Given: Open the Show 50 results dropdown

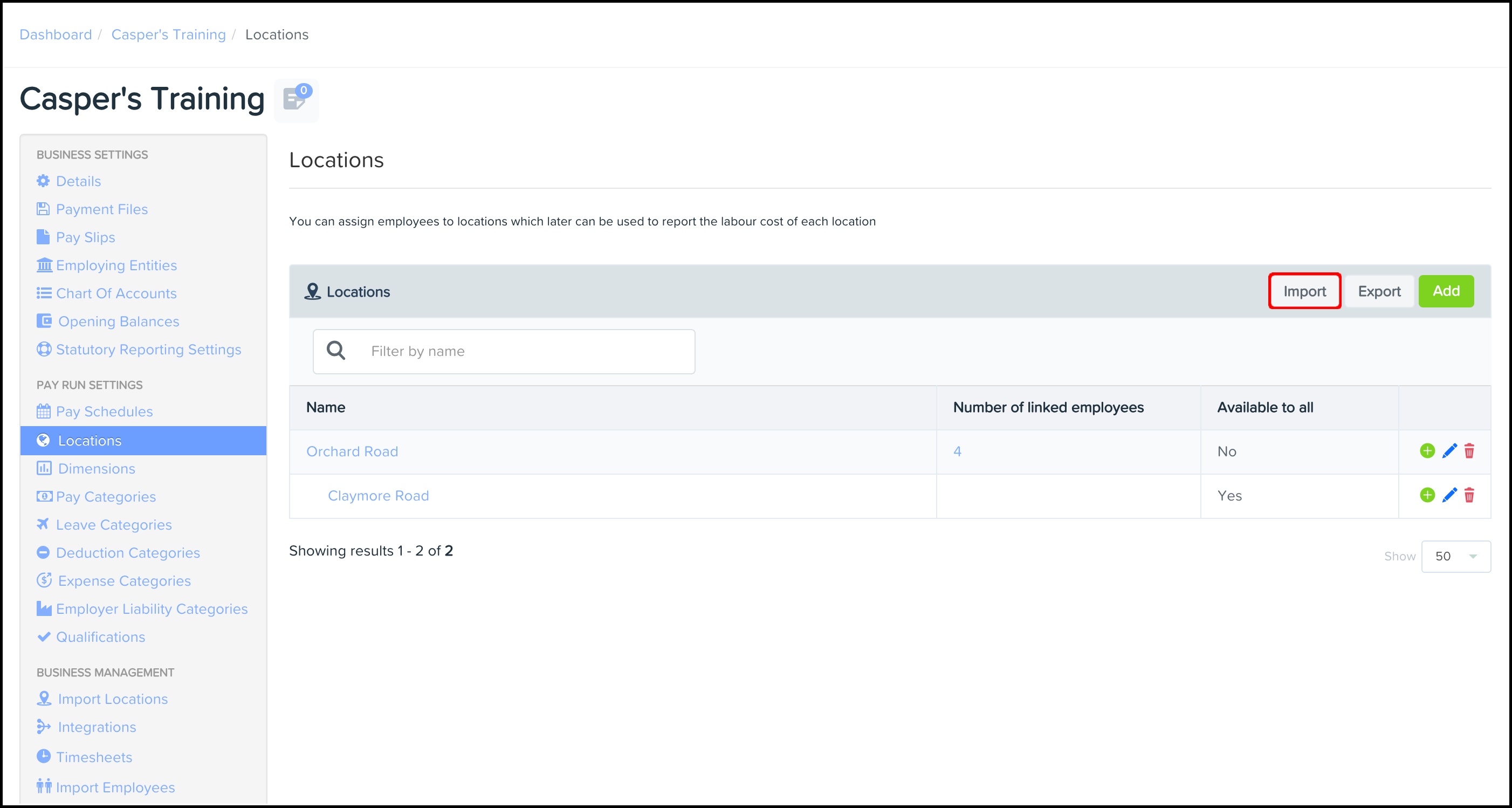Looking at the screenshot, I should [1455, 556].
